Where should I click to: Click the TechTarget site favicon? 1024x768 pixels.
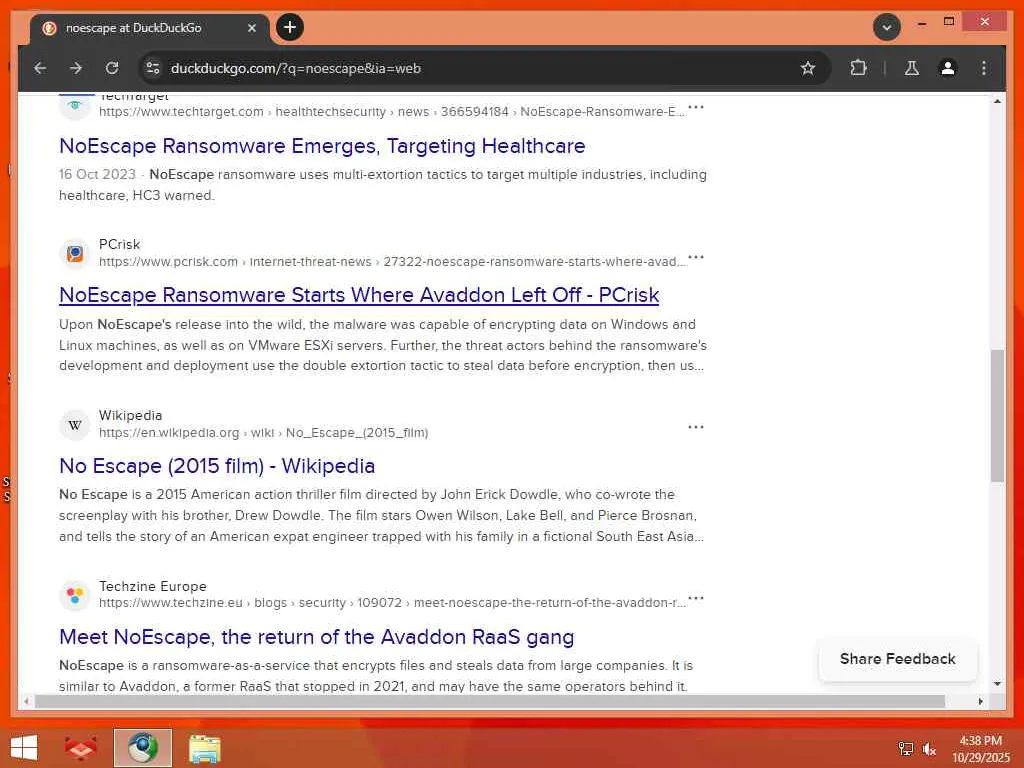pos(75,106)
